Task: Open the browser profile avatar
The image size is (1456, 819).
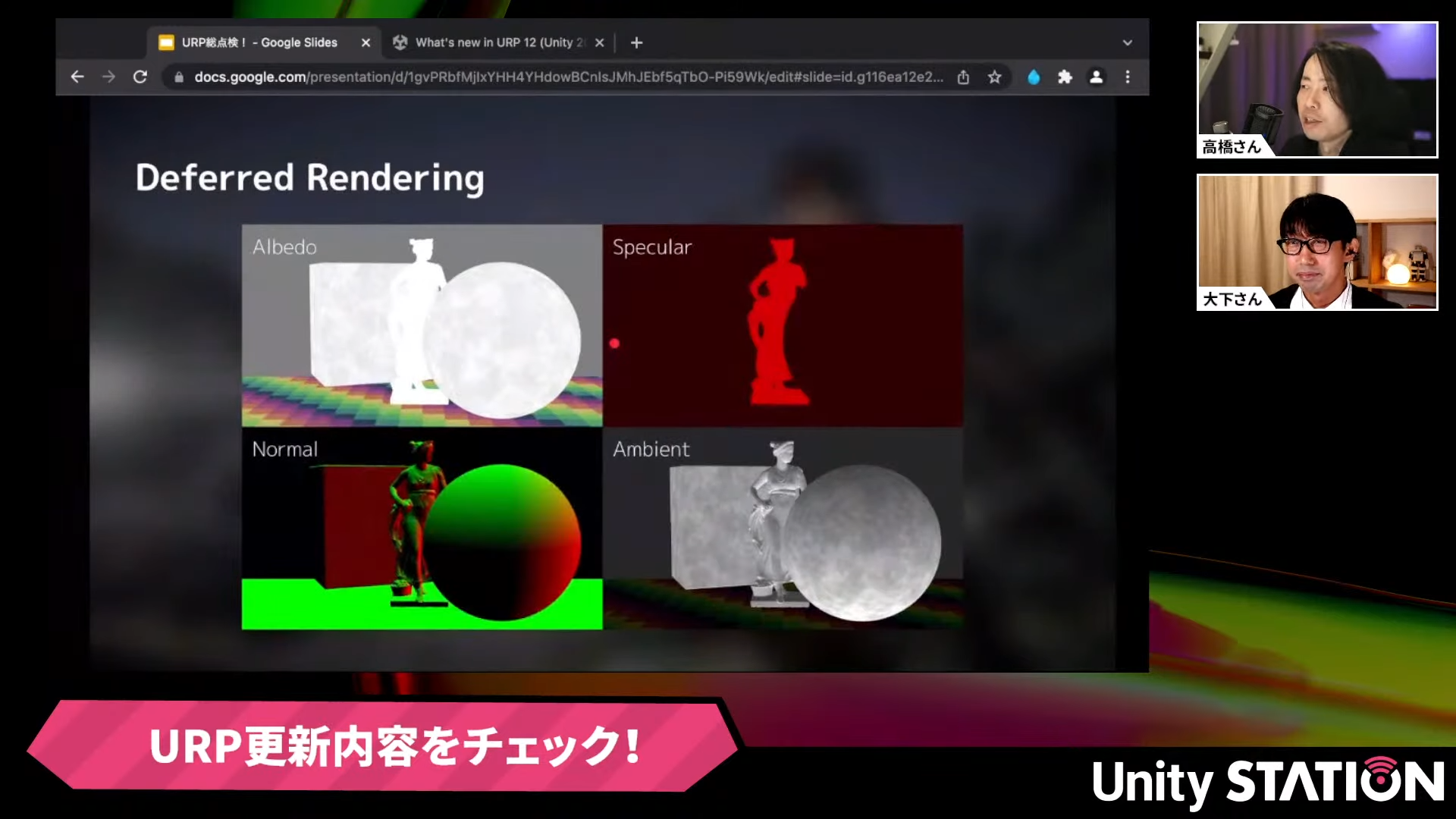Action: 1096,77
